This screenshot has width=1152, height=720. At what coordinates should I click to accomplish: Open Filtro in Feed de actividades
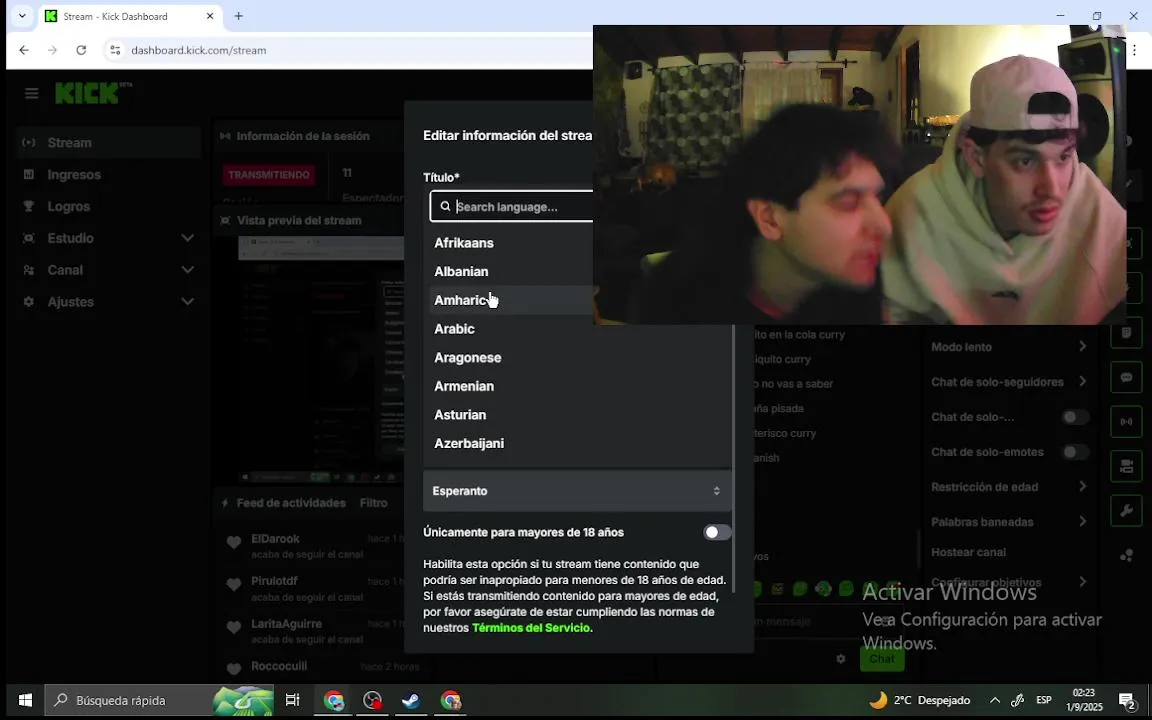[373, 503]
